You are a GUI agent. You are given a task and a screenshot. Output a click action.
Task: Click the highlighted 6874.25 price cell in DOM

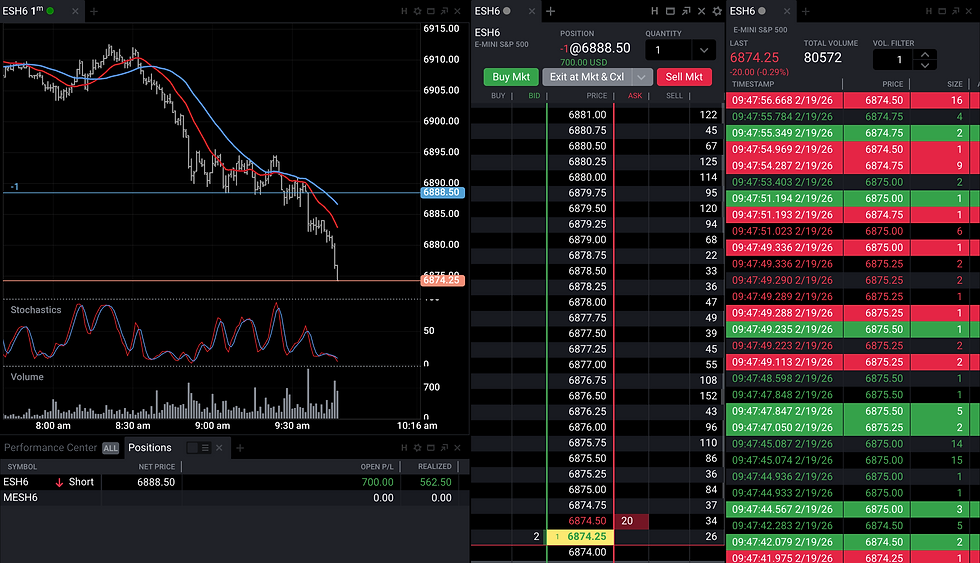tap(580, 537)
